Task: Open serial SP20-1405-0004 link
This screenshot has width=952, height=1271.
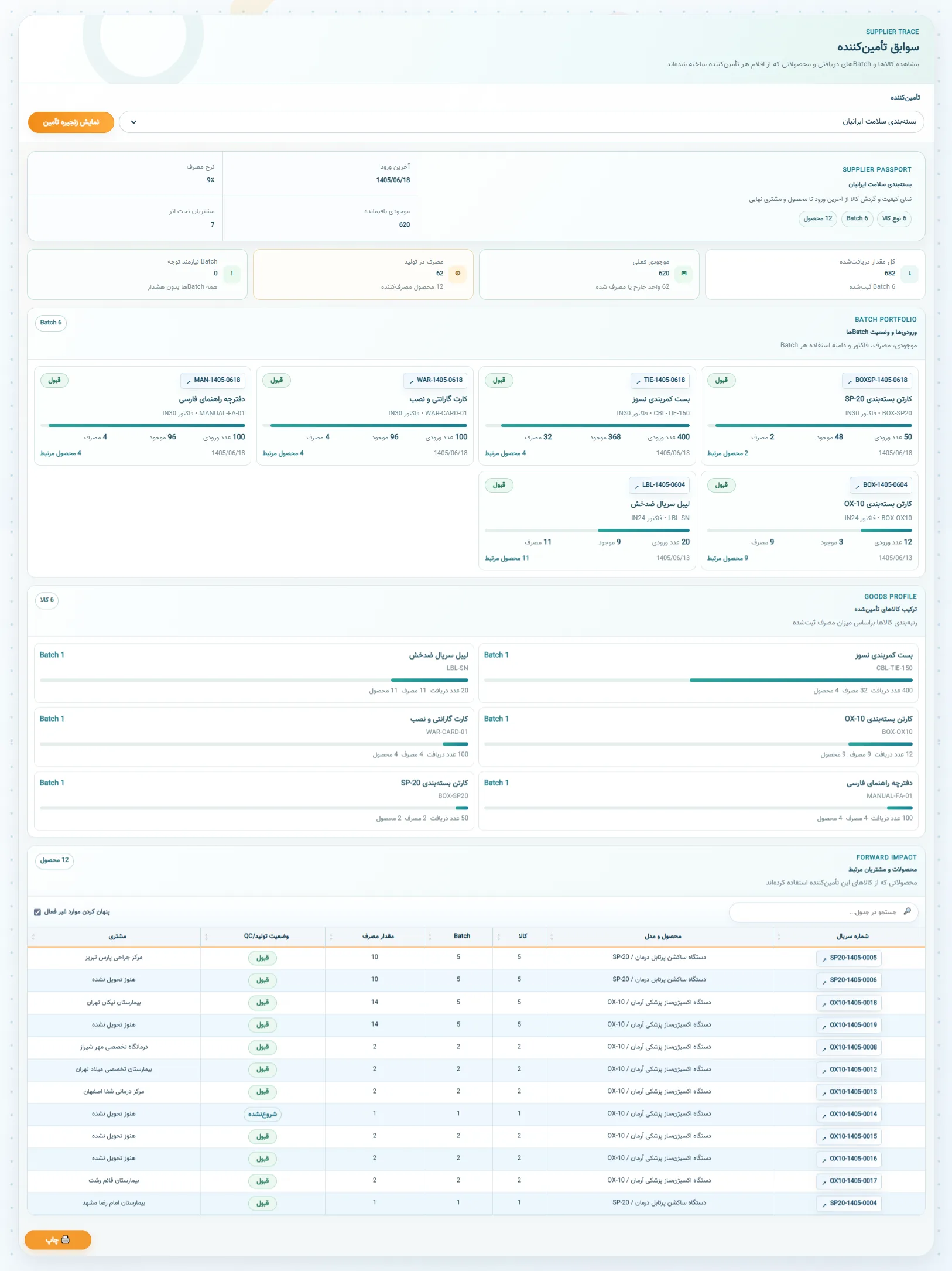Action: tap(849, 1203)
